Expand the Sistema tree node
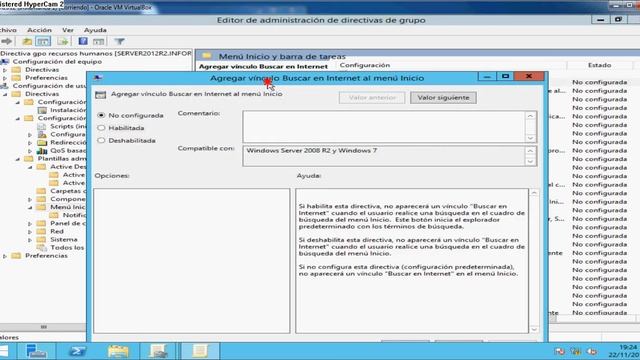This screenshot has width=640, height=360. [30, 240]
